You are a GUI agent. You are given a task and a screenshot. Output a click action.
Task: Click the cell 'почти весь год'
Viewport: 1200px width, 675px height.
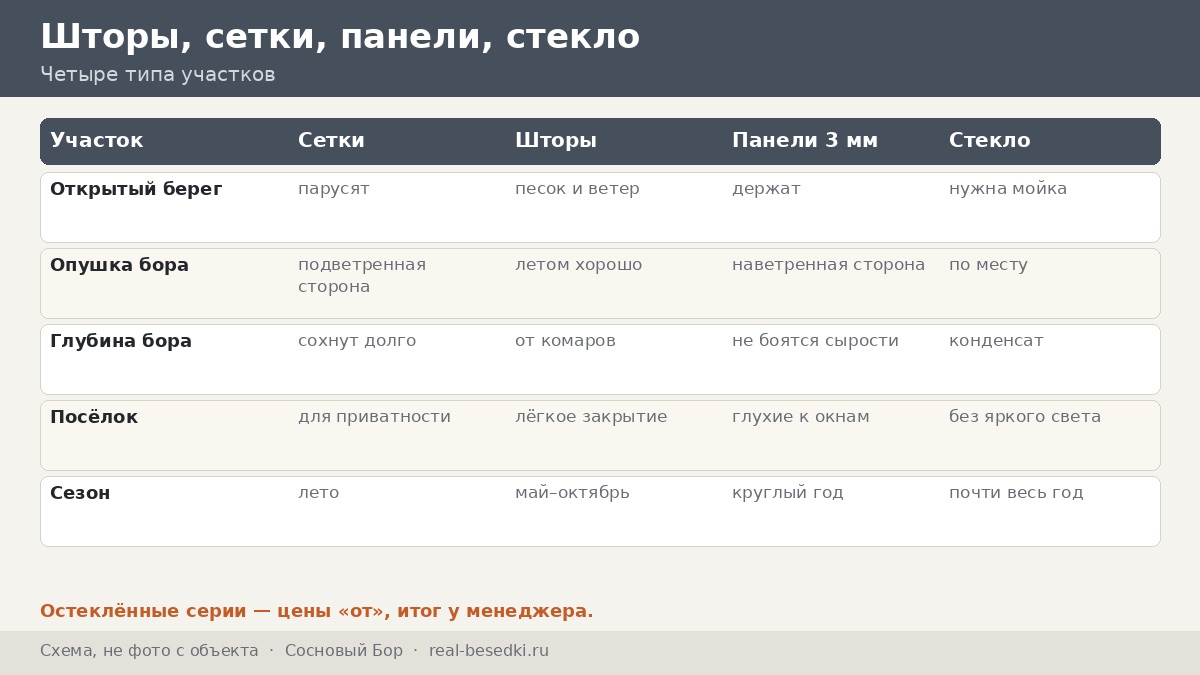tap(1016, 493)
